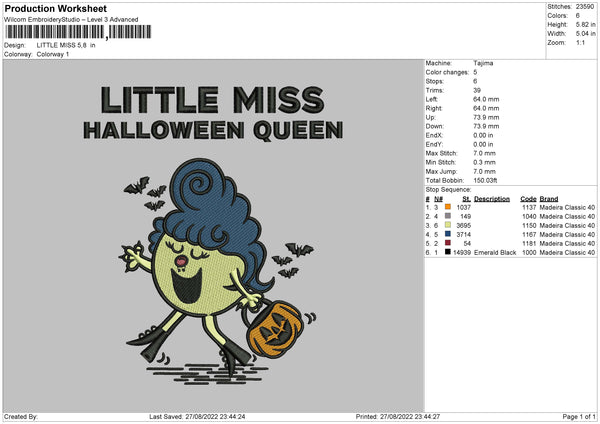Click the 'Production Worksheet' title
The image size is (600, 424).
pos(55,8)
